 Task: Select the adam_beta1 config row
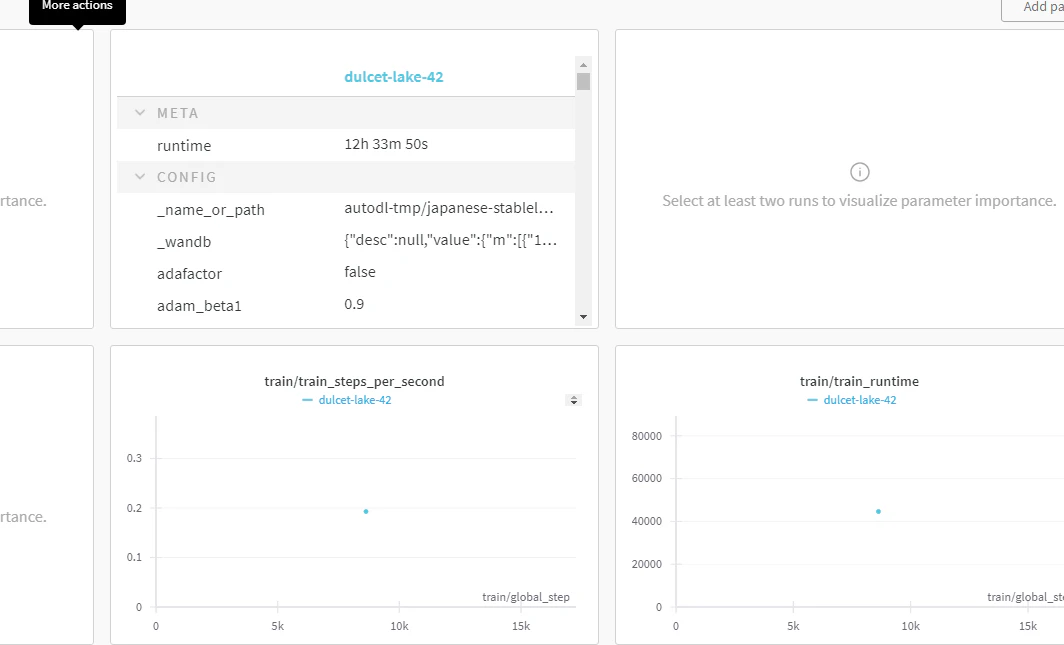[346, 305]
